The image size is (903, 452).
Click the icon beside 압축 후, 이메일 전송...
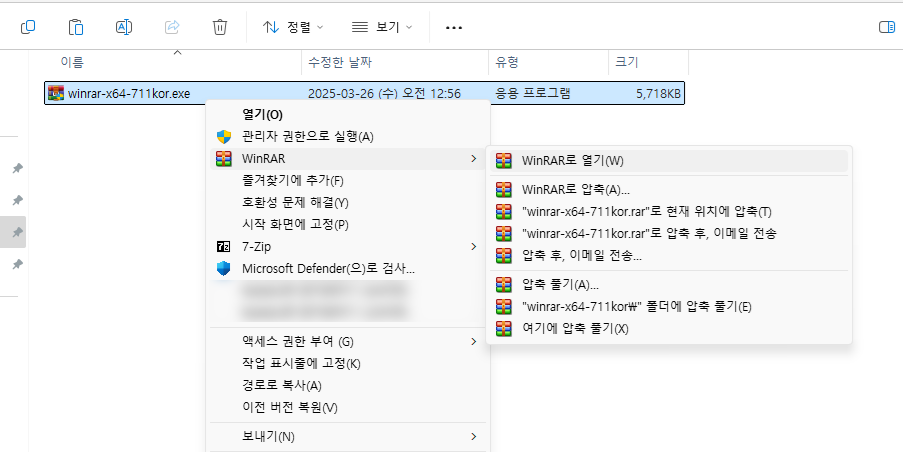tap(504, 255)
